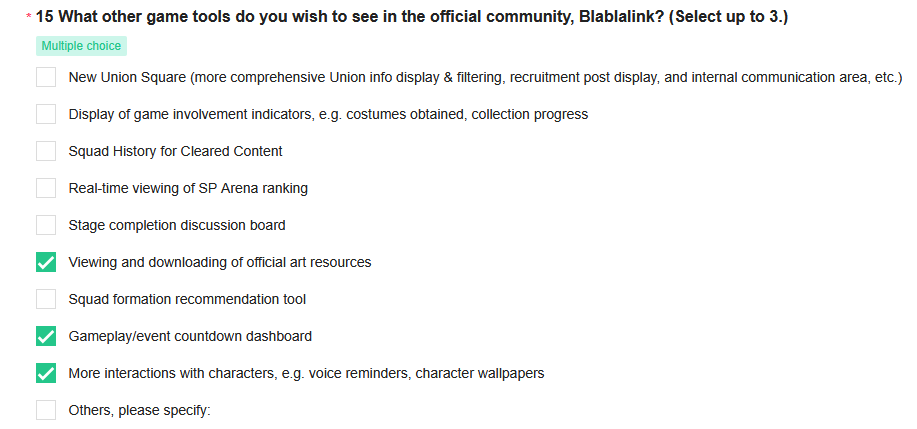Image resolution: width=917 pixels, height=429 pixels.
Task: Tick Squad formation recommendation tool checkbox
Action: [46, 299]
